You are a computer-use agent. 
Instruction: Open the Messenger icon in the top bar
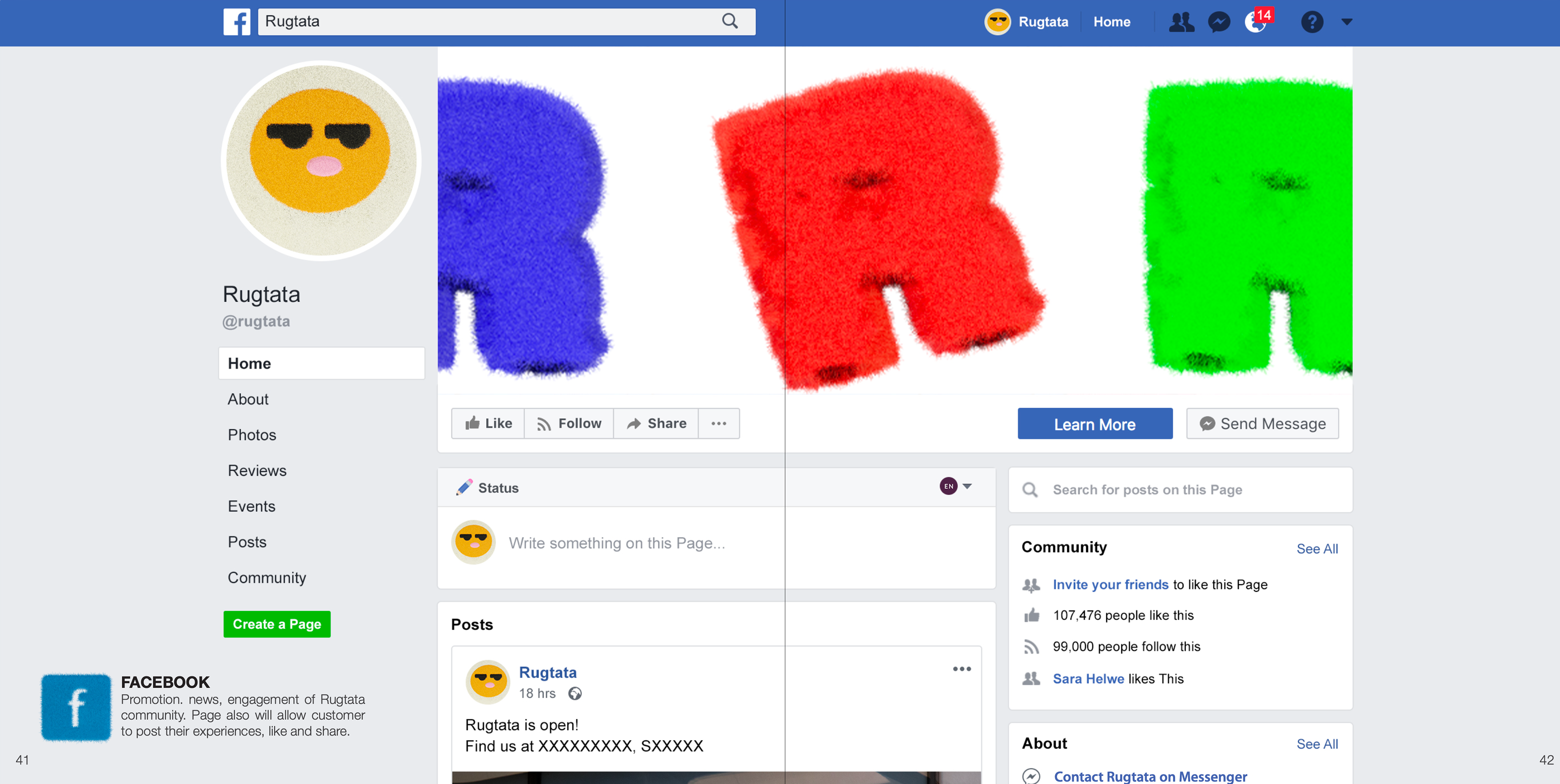[1219, 22]
